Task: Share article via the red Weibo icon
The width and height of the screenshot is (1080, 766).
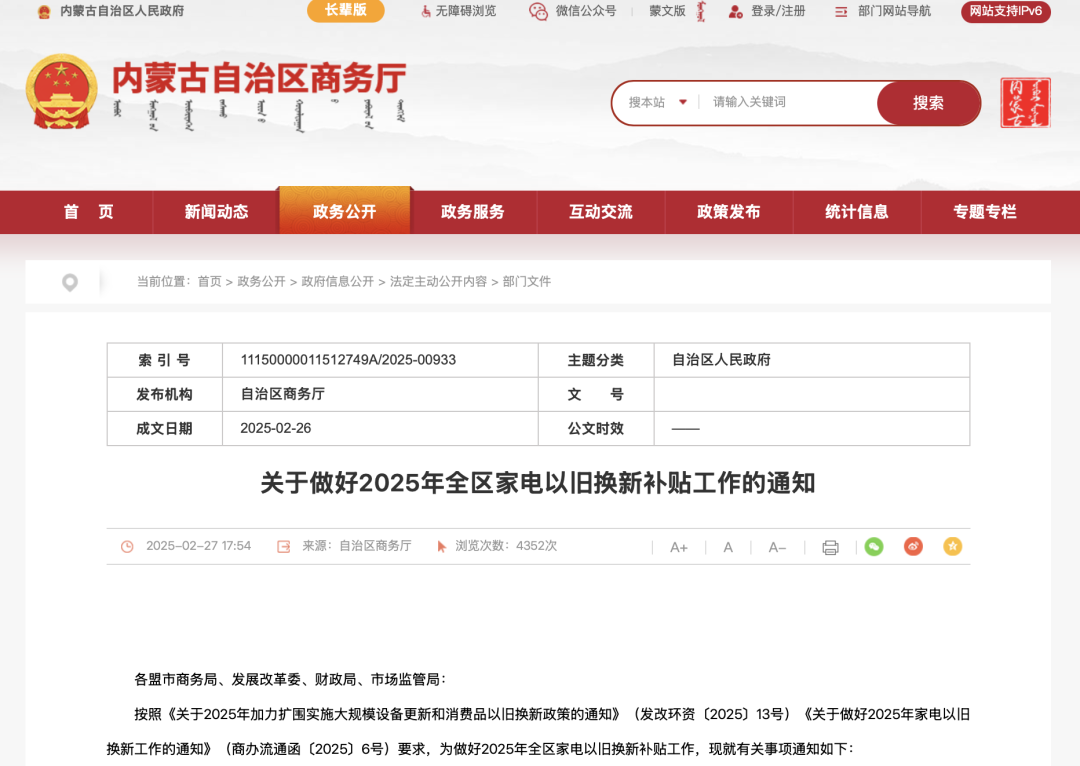Action: (912, 547)
